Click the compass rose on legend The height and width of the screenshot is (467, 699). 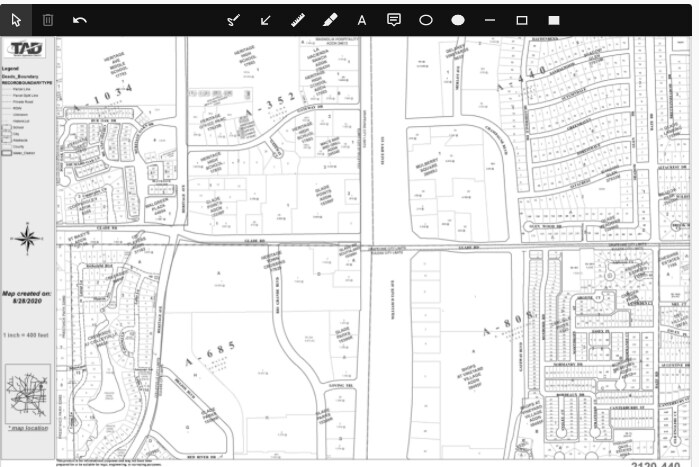28,238
